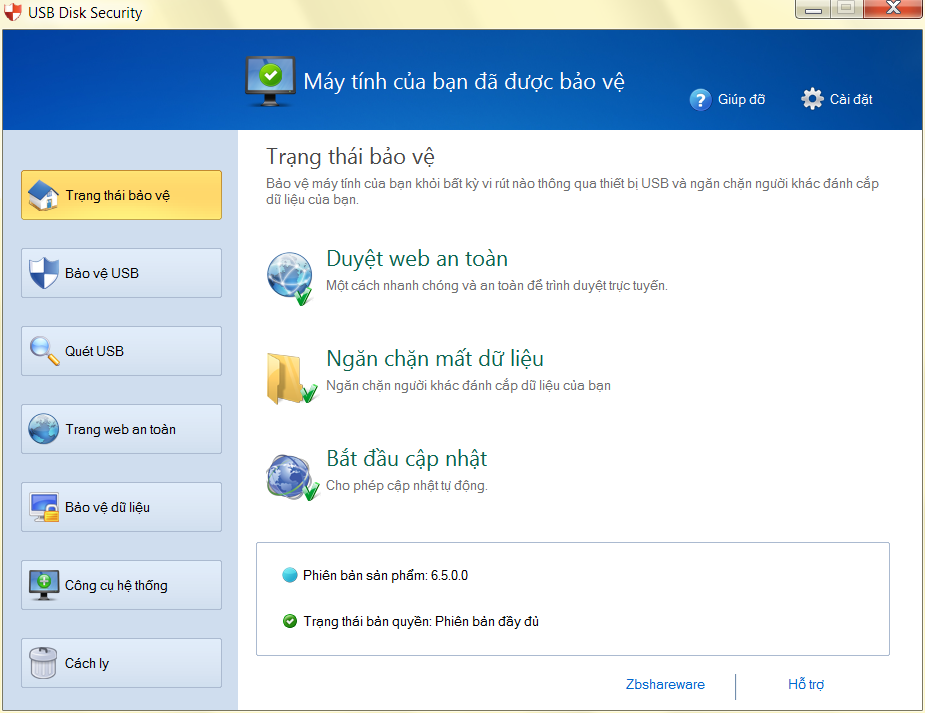This screenshot has height=713, width=925.
Task: Click the trash bin icon for Cách ly
Action: pos(43,663)
